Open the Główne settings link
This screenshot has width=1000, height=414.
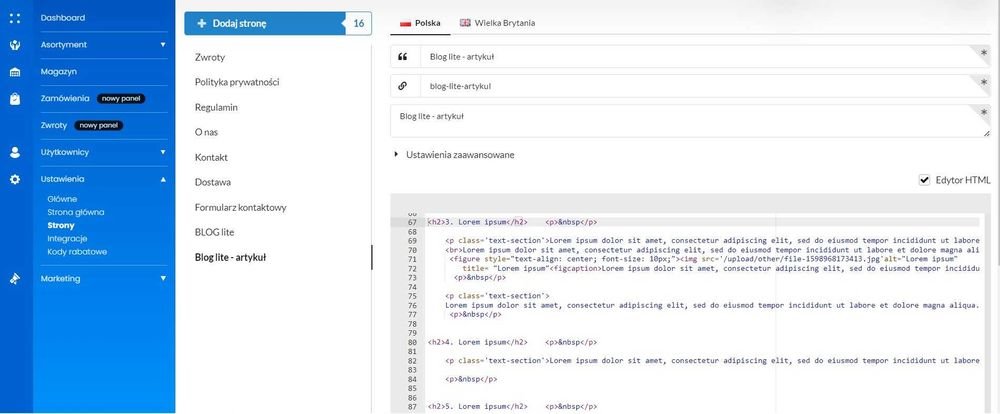tap(62, 199)
